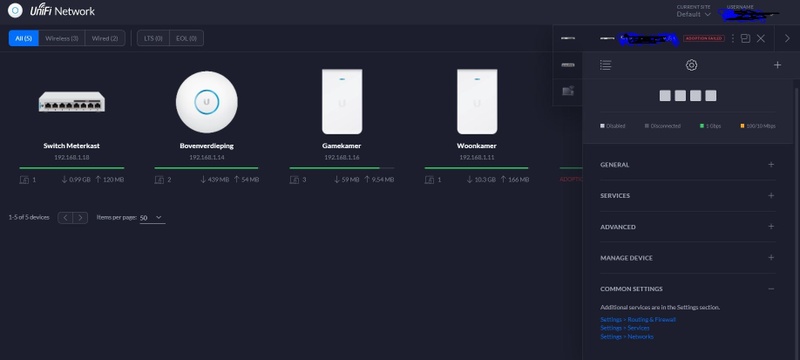Screen dimensions: 800x360
Task: Select the LTS (0) filter
Action: pyautogui.click(x=153, y=38)
